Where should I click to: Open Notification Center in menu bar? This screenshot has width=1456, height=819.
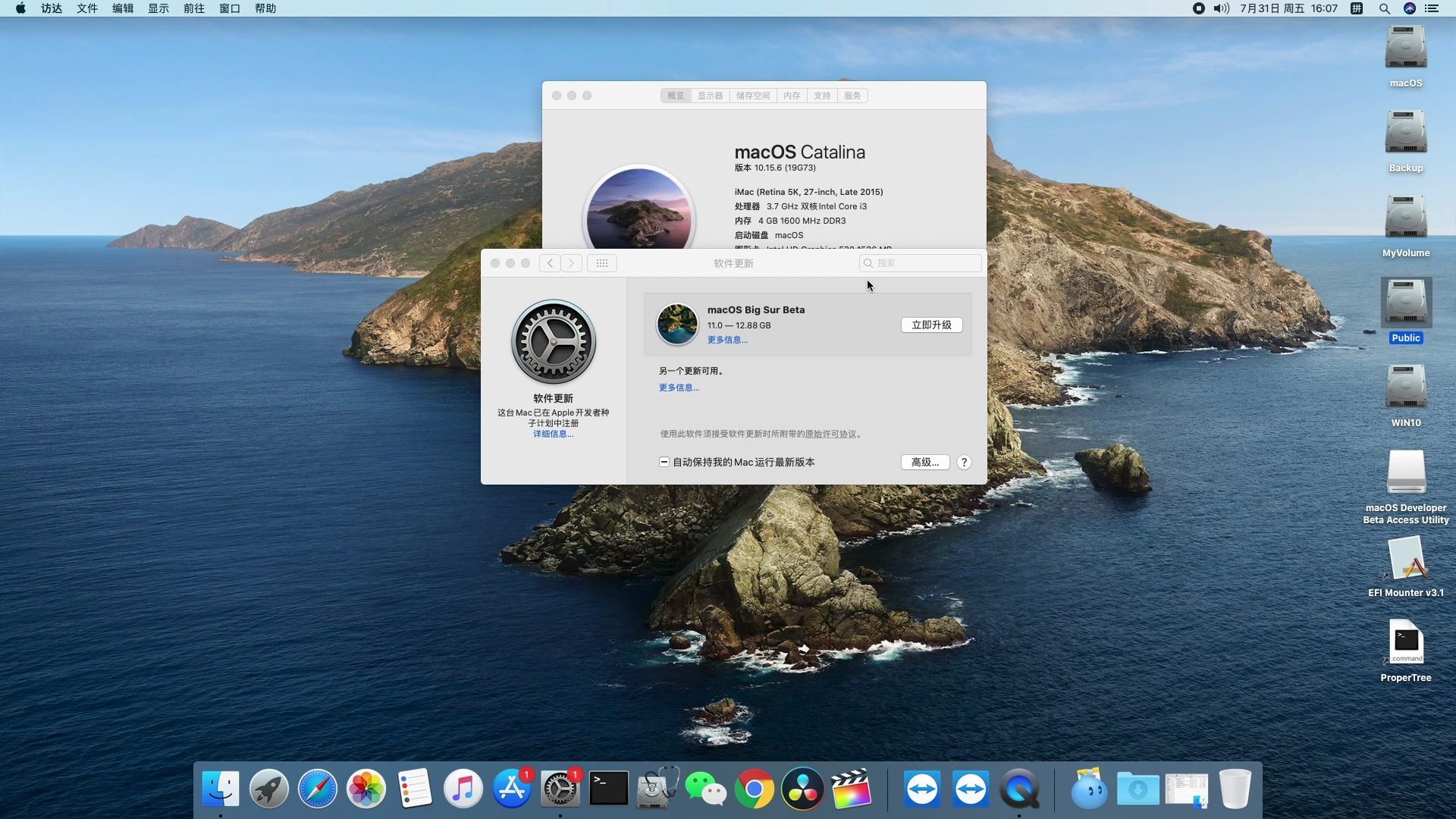(1432, 8)
